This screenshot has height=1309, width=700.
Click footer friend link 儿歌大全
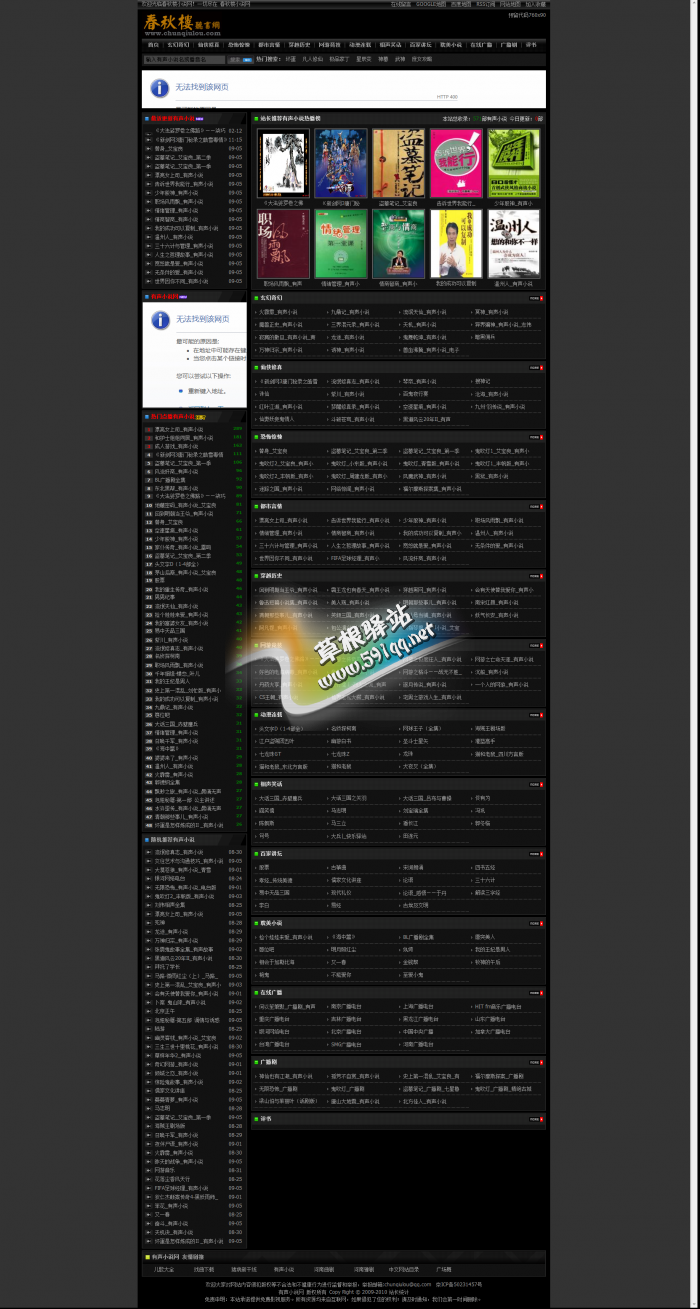164,1269
